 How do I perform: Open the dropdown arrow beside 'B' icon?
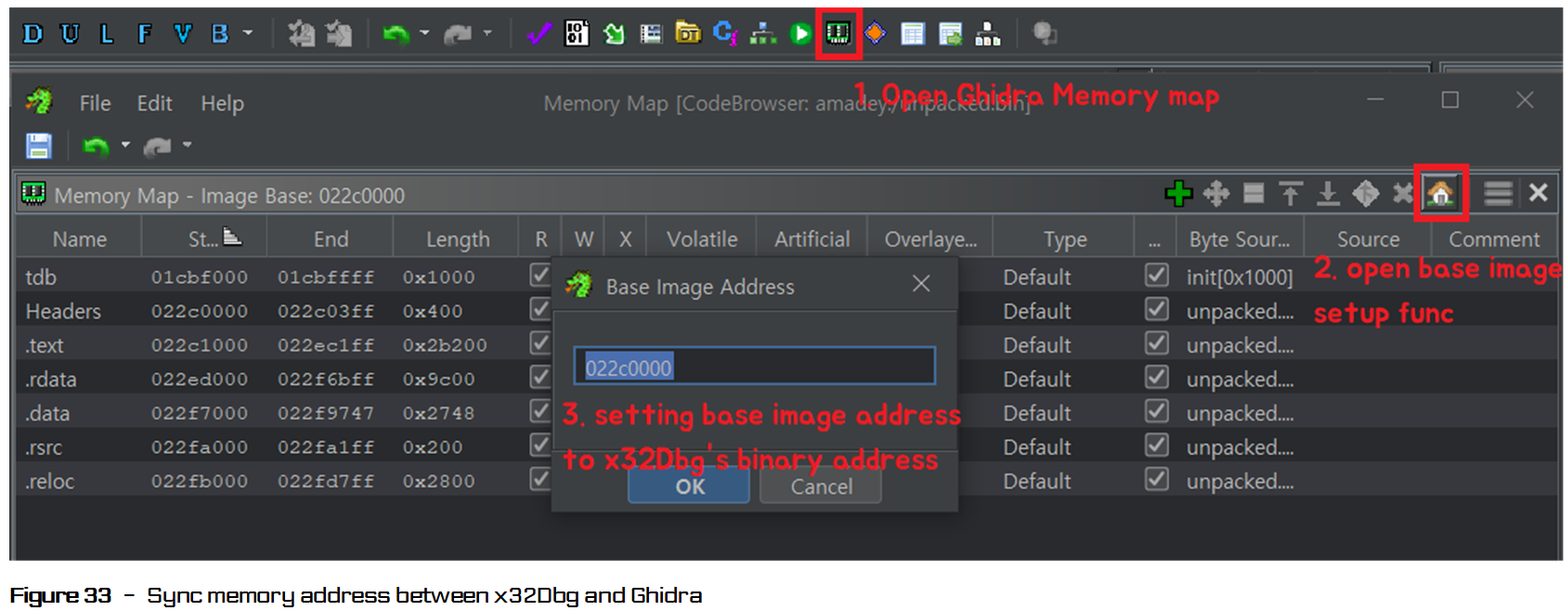(x=248, y=33)
